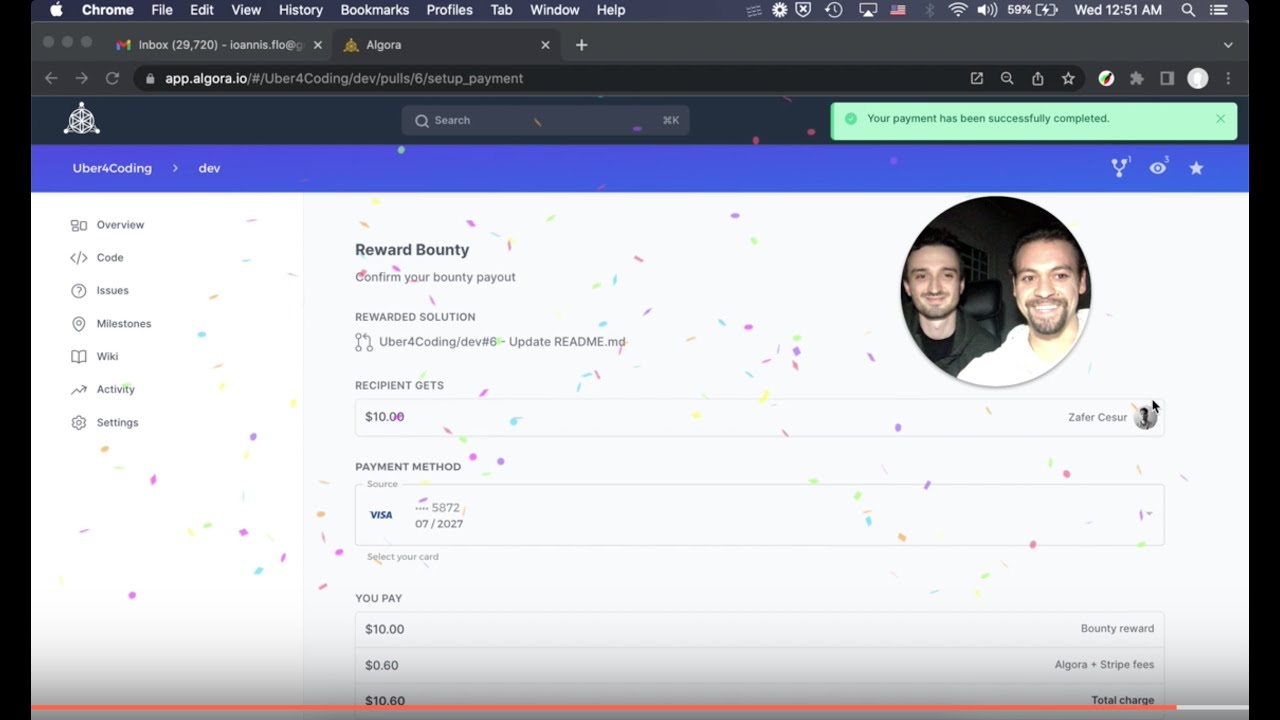
Task: Seek on the red video progress bar
Action: coord(640,707)
